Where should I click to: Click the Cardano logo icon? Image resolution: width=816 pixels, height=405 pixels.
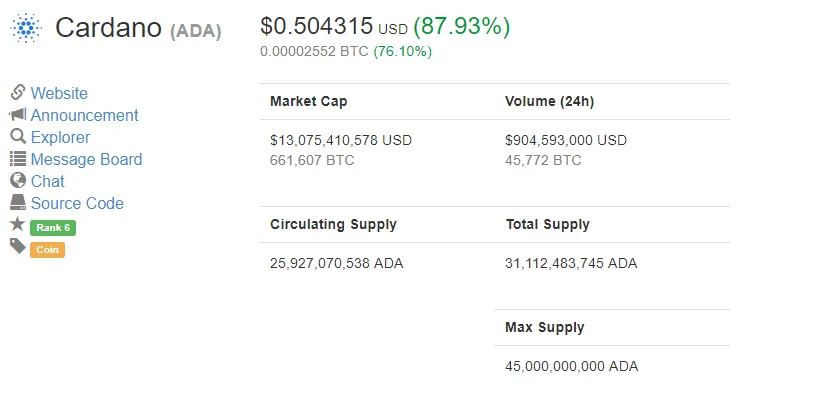[26, 28]
